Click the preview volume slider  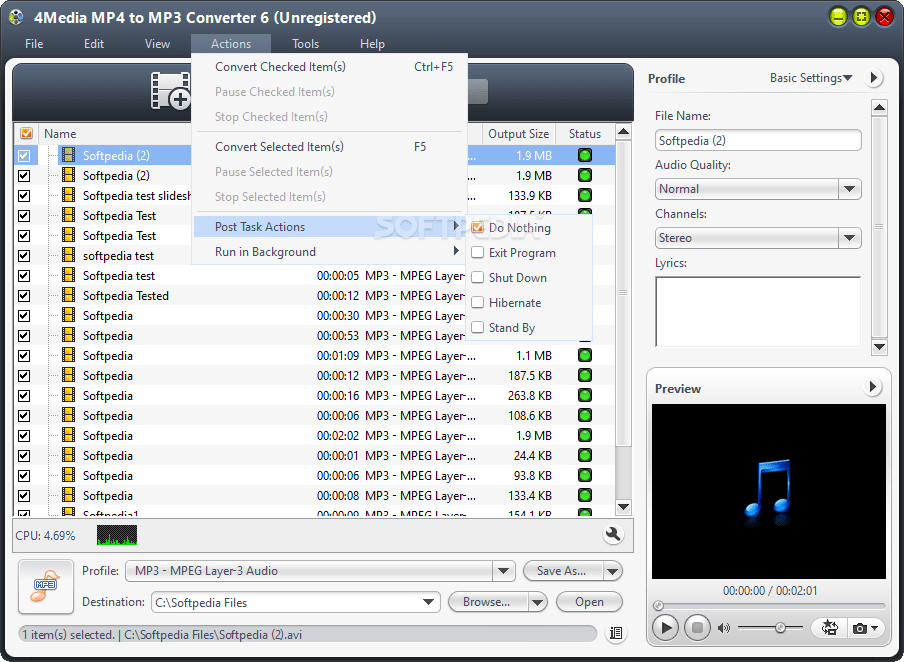[770, 627]
